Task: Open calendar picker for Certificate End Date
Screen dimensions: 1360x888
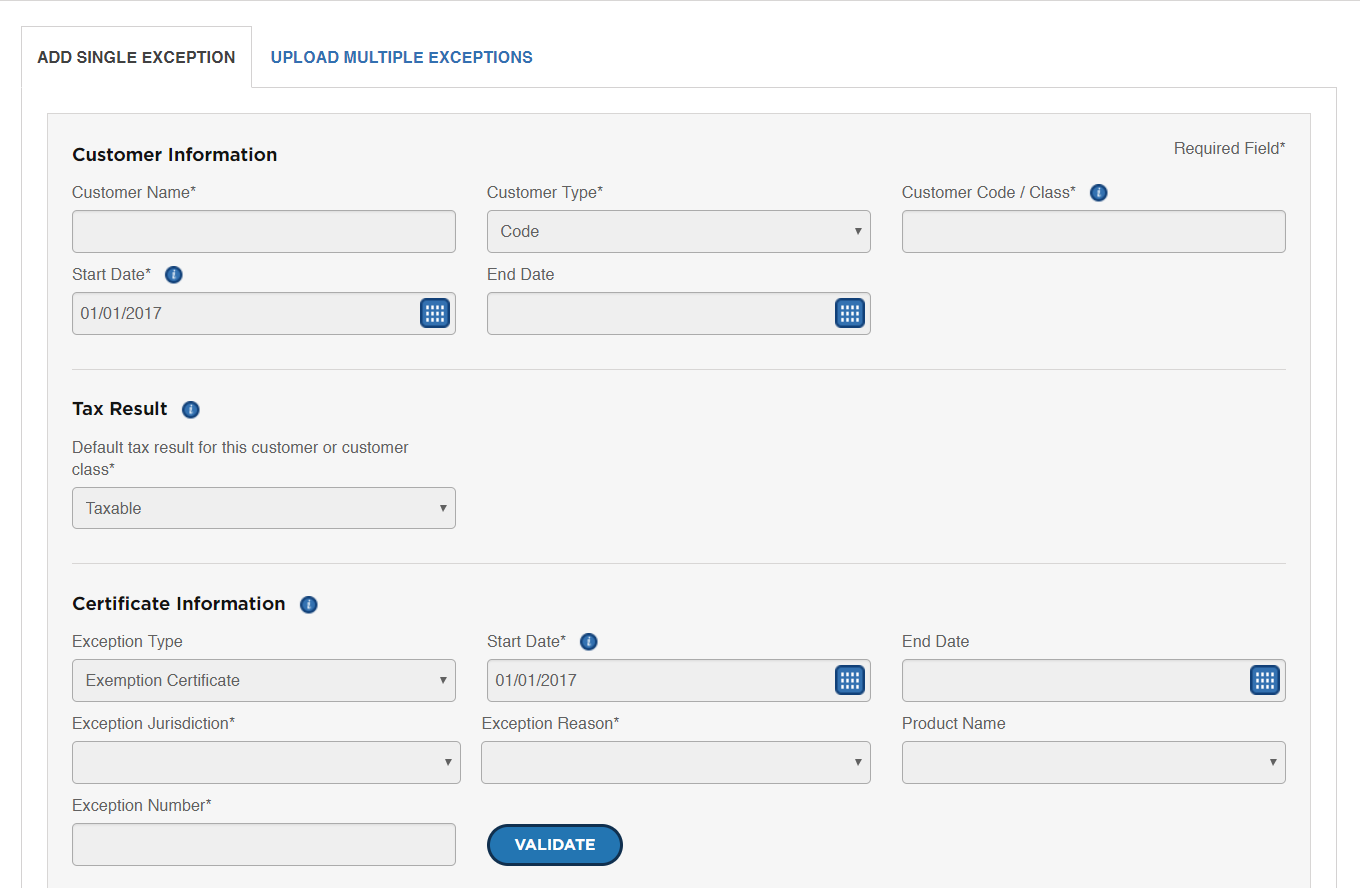Action: click(x=1264, y=680)
